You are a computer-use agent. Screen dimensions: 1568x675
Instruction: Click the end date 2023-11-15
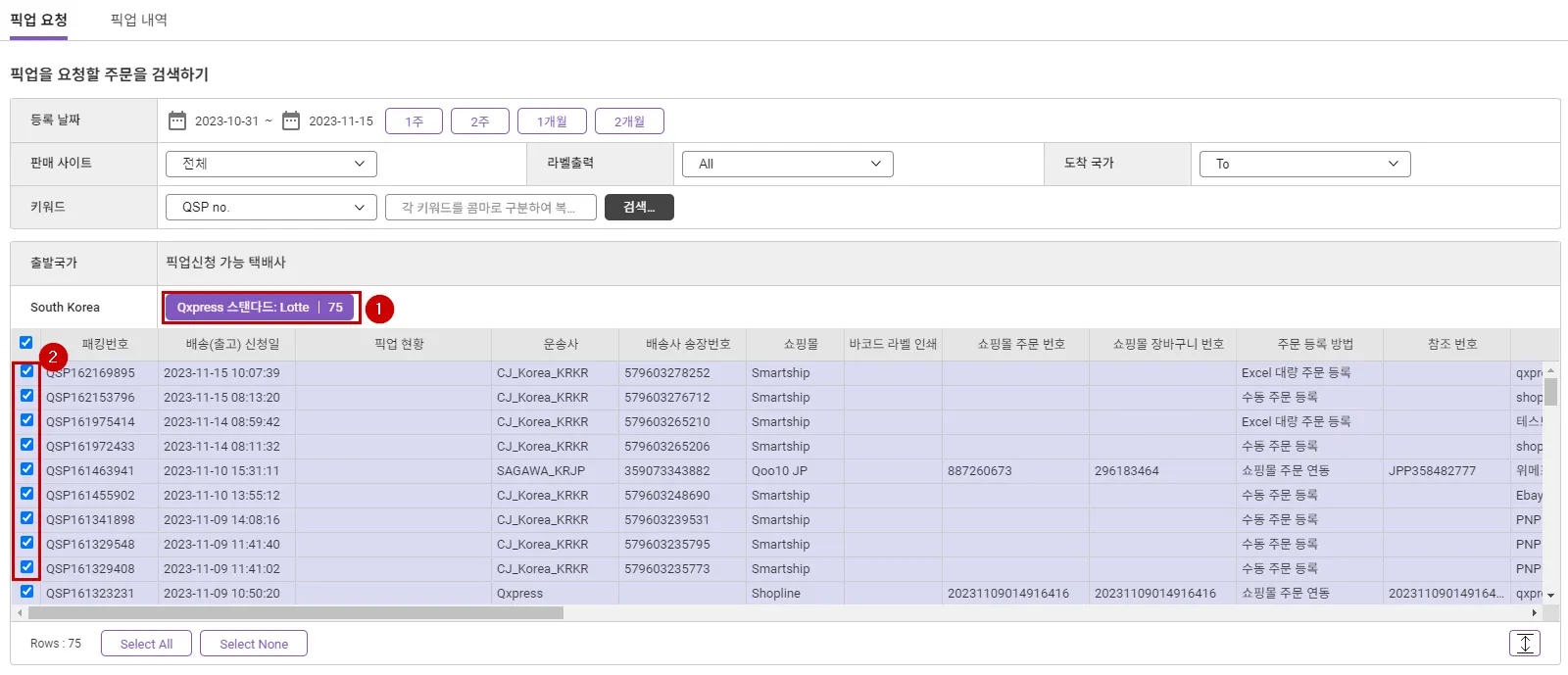pyautogui.click(x=341, y=121)
